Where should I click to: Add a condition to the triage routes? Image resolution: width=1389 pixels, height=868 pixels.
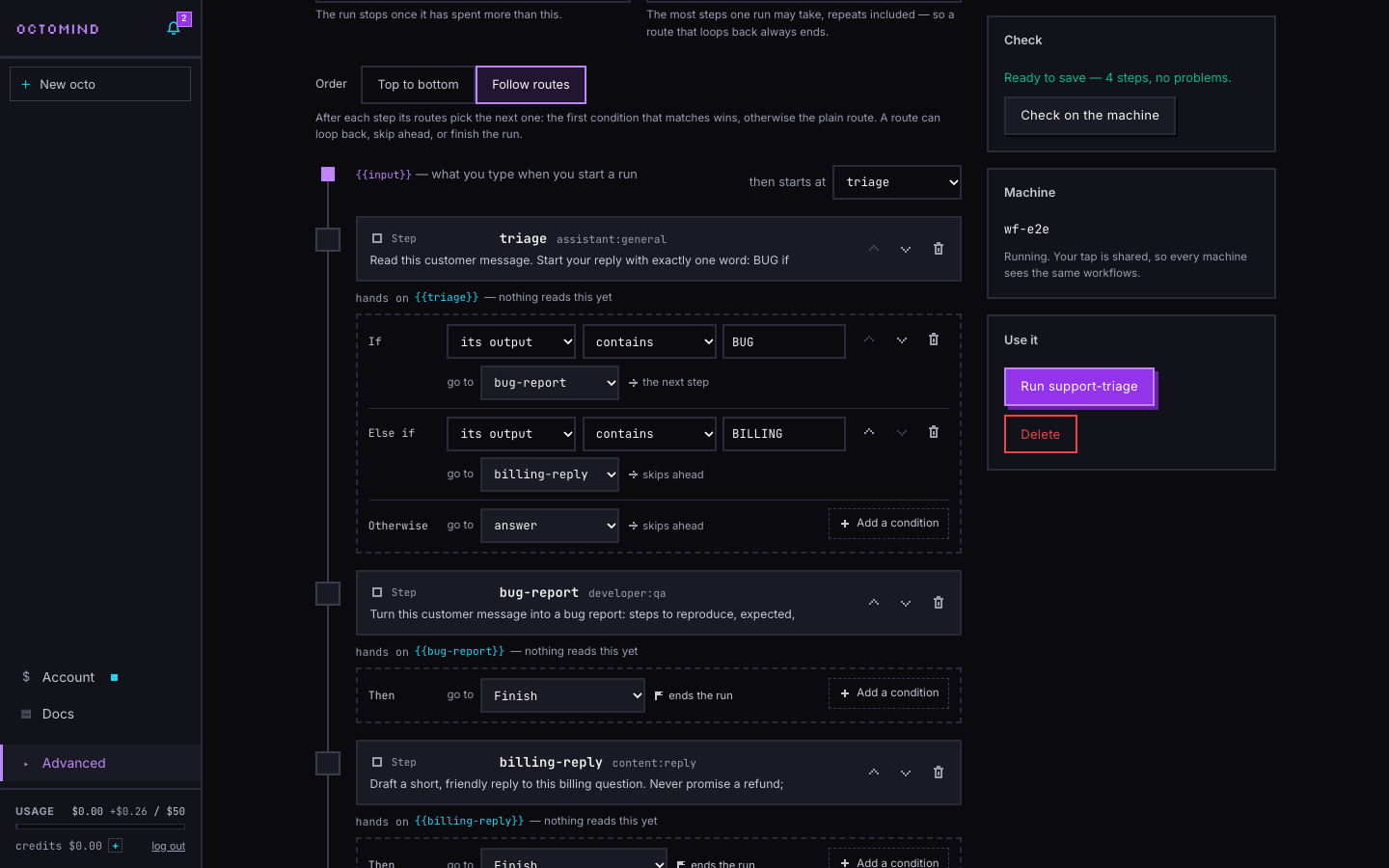tap(888, 524)
